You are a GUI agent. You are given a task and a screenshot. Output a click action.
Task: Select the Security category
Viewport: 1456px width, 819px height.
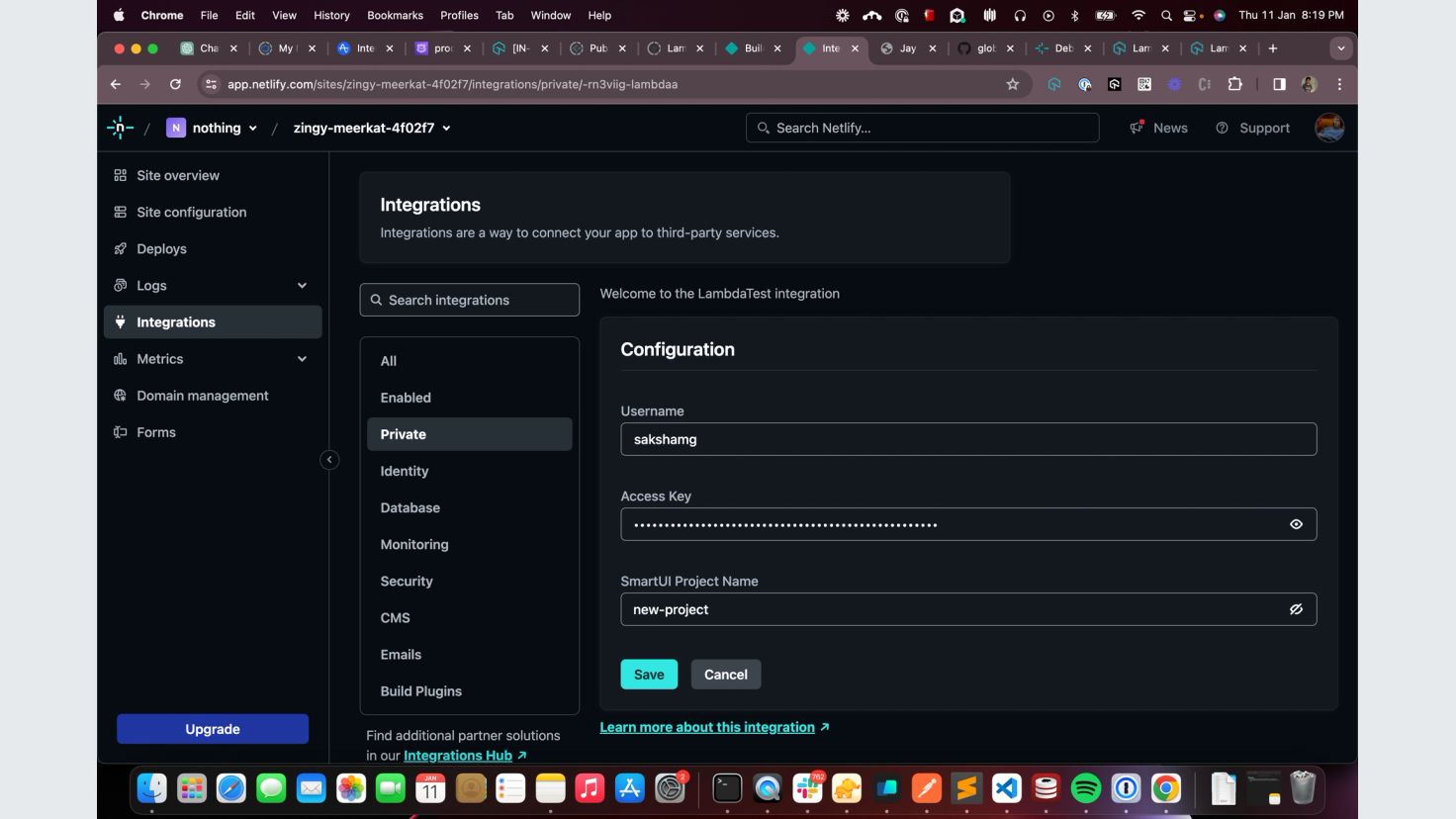pos(470,581)
